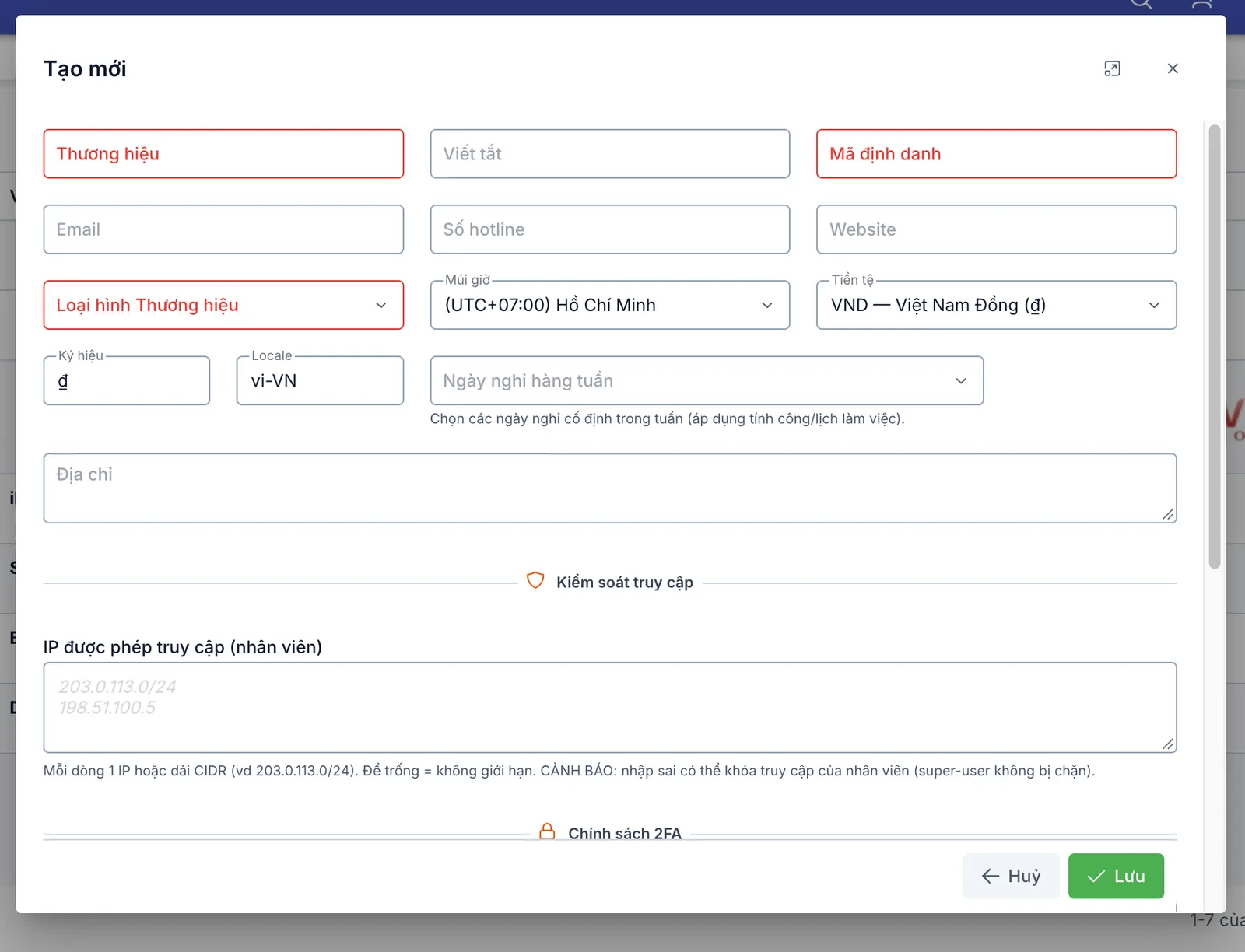Open the Tiền tệ currency dropdown
The width and height of the screenshot is (1245, 952).
click(996, 305)
